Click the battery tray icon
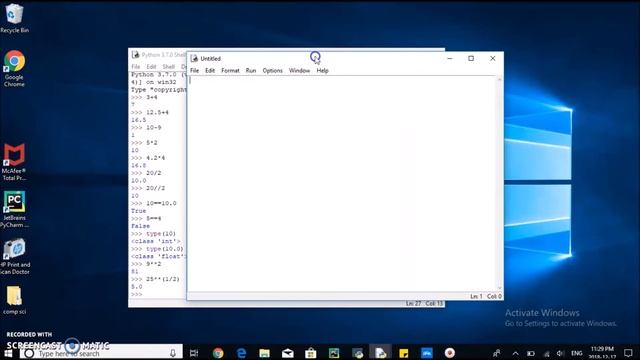This screenshot has height=360, width=640. click(531, 353)
